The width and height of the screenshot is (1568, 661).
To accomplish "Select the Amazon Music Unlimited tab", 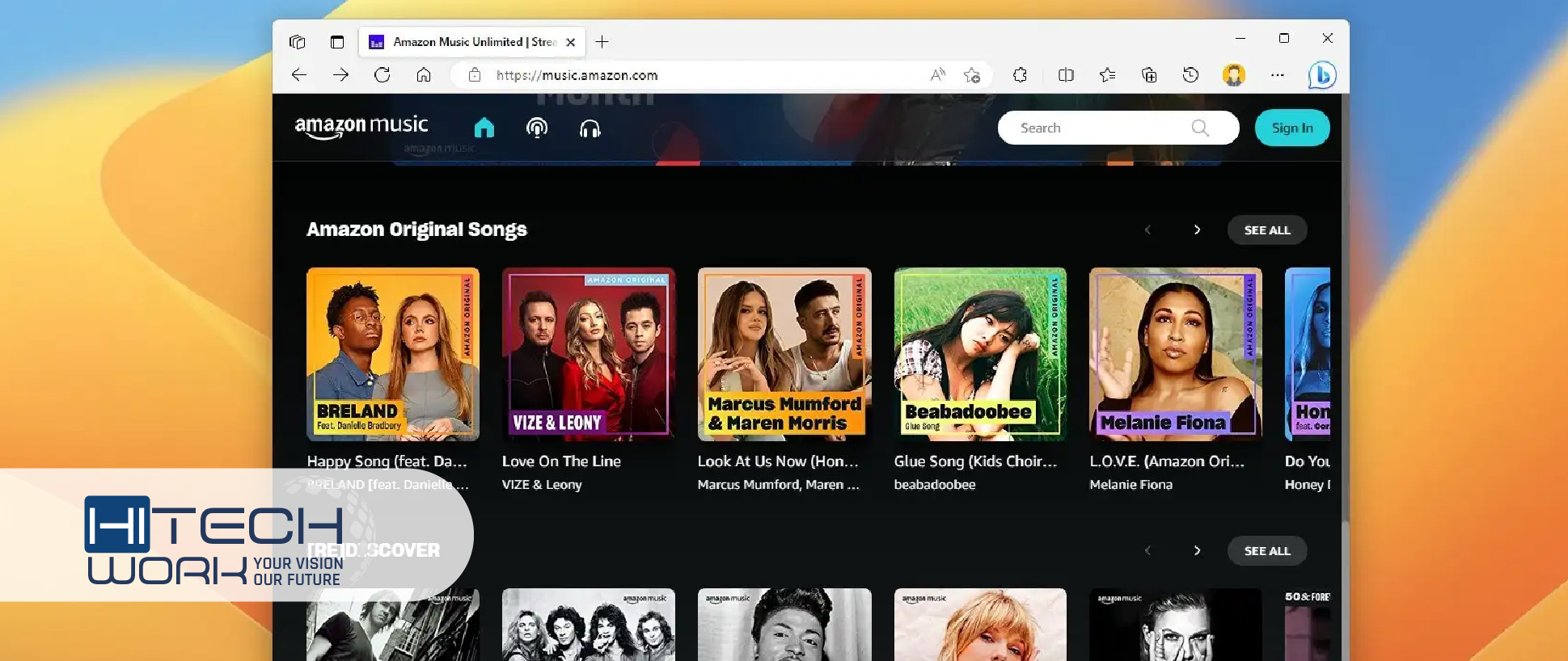I will pyautogui.click(x=473, y=42).
